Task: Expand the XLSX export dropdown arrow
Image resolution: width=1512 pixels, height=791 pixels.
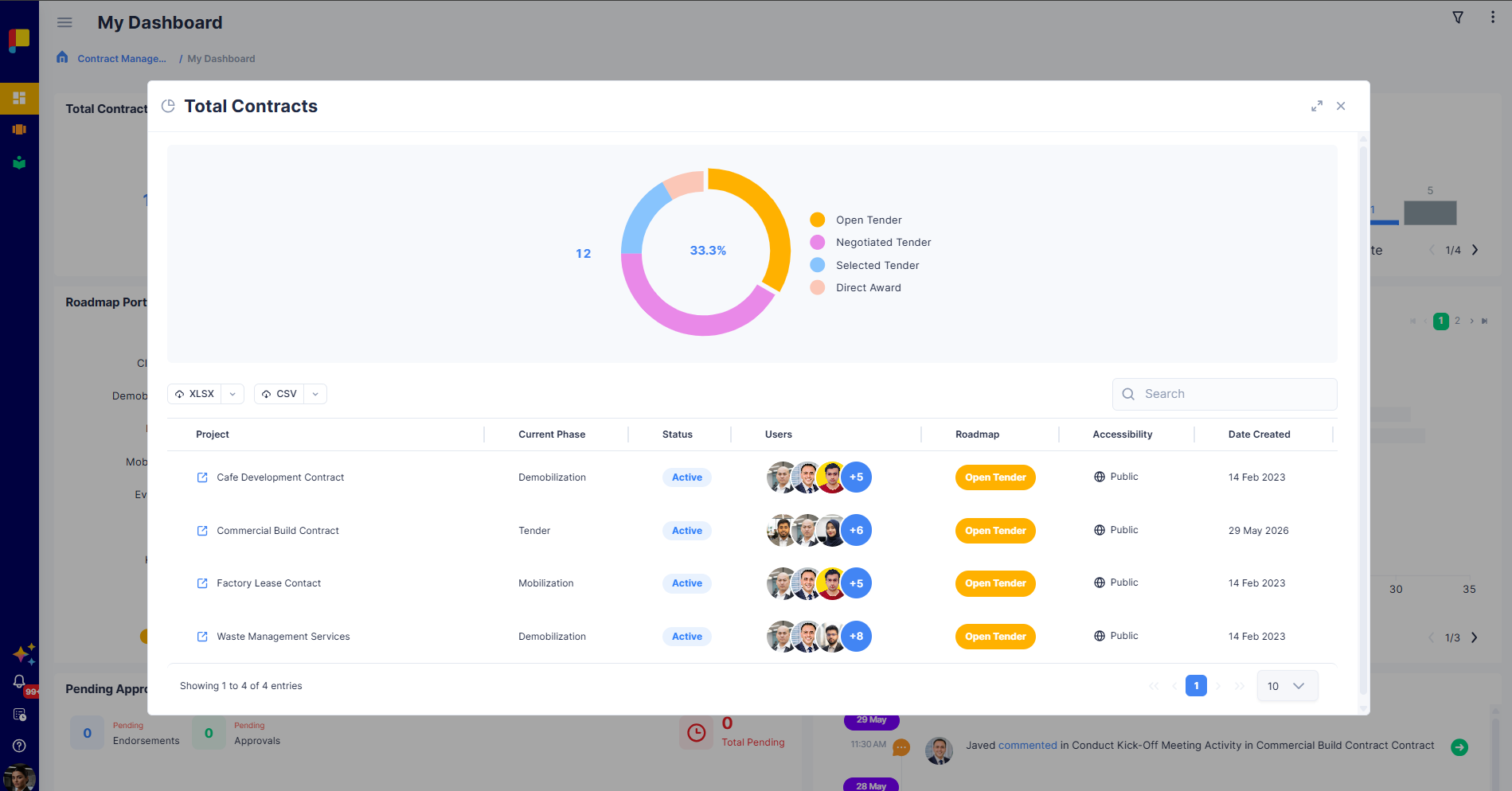Action: coord(232,394)
